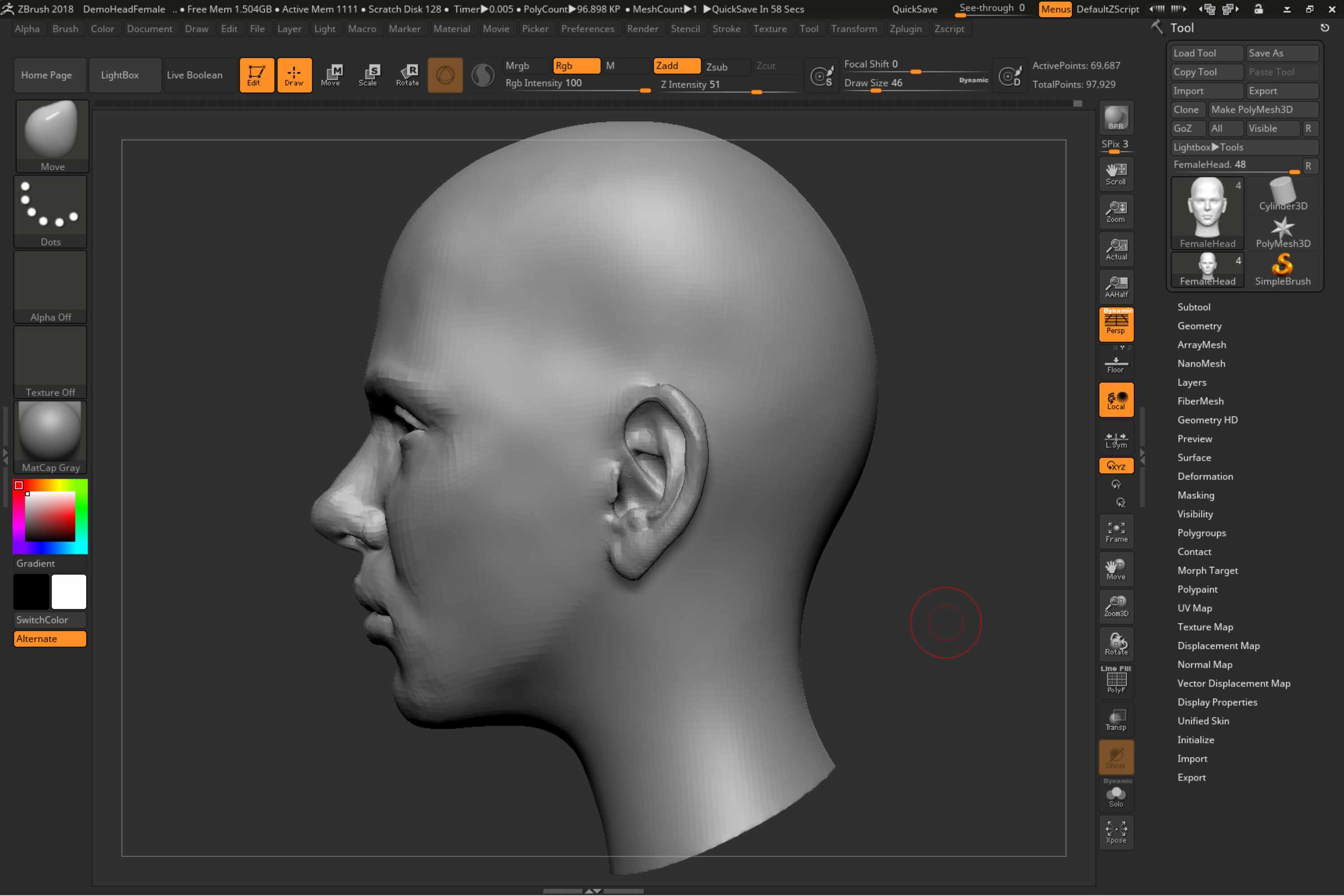1344x896 pixels.
Task: Open the Brush menu
Action: tap(65, 29)
